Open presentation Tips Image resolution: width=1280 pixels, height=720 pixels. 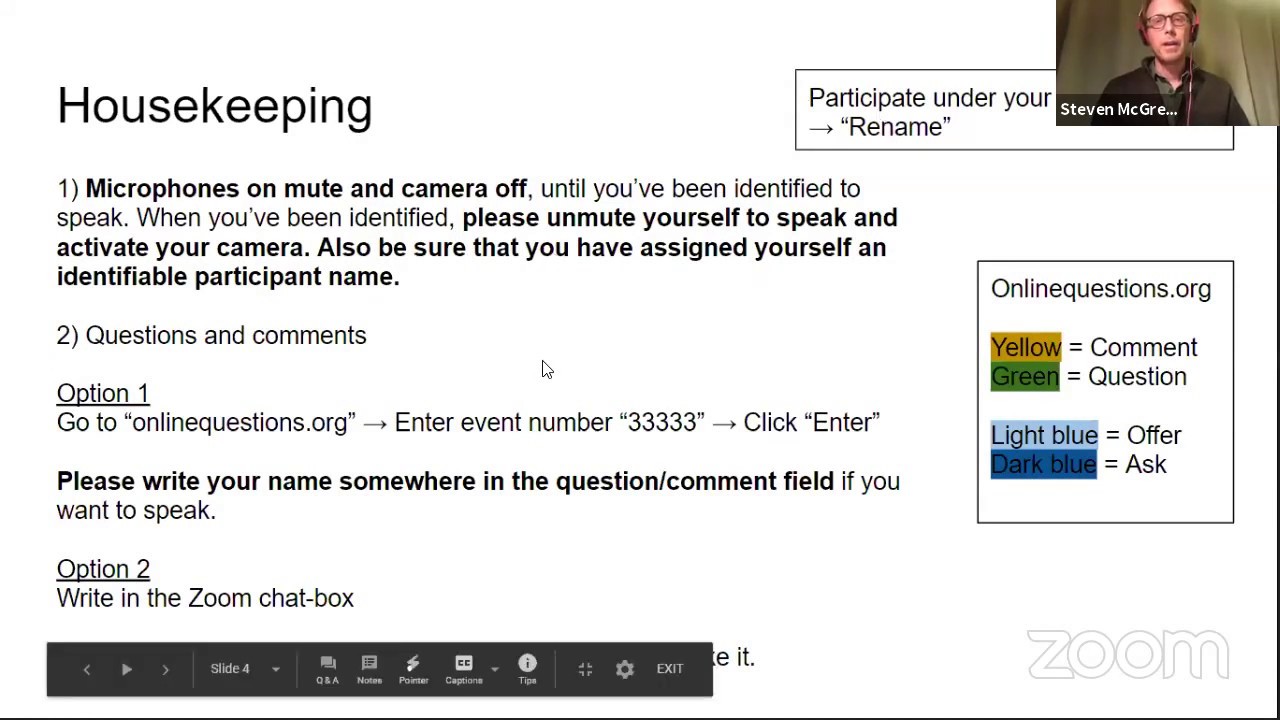[x=527, y=670]
